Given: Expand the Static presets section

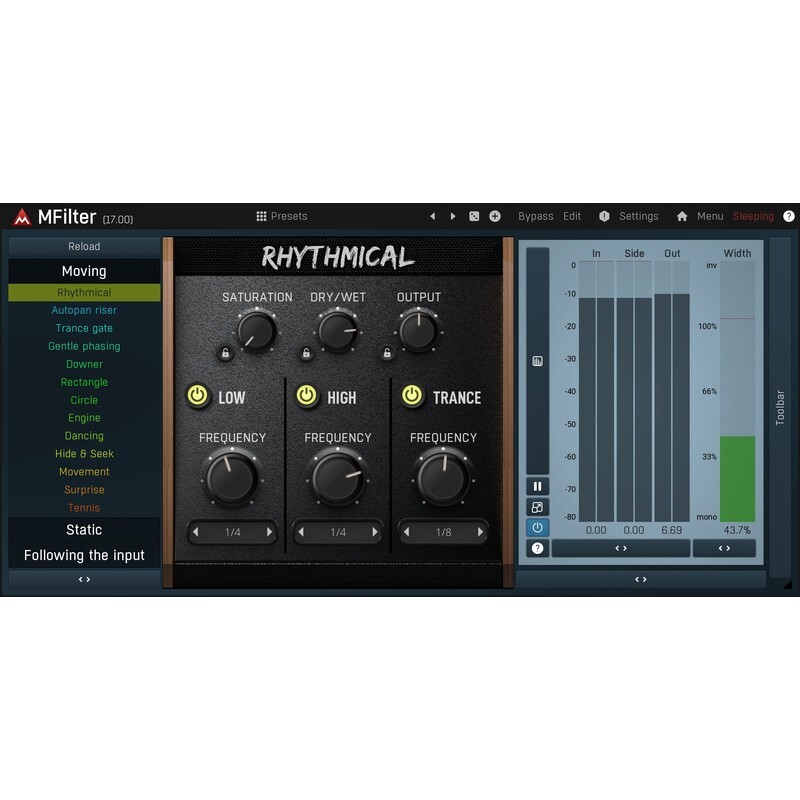Looking at the screenshot, I should [x=84, y=530].
